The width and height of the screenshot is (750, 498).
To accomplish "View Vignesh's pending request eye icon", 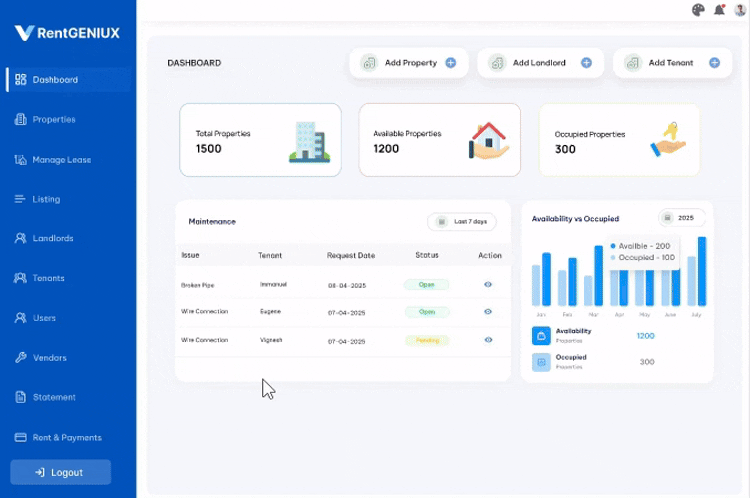I will [x=488, y=340].
